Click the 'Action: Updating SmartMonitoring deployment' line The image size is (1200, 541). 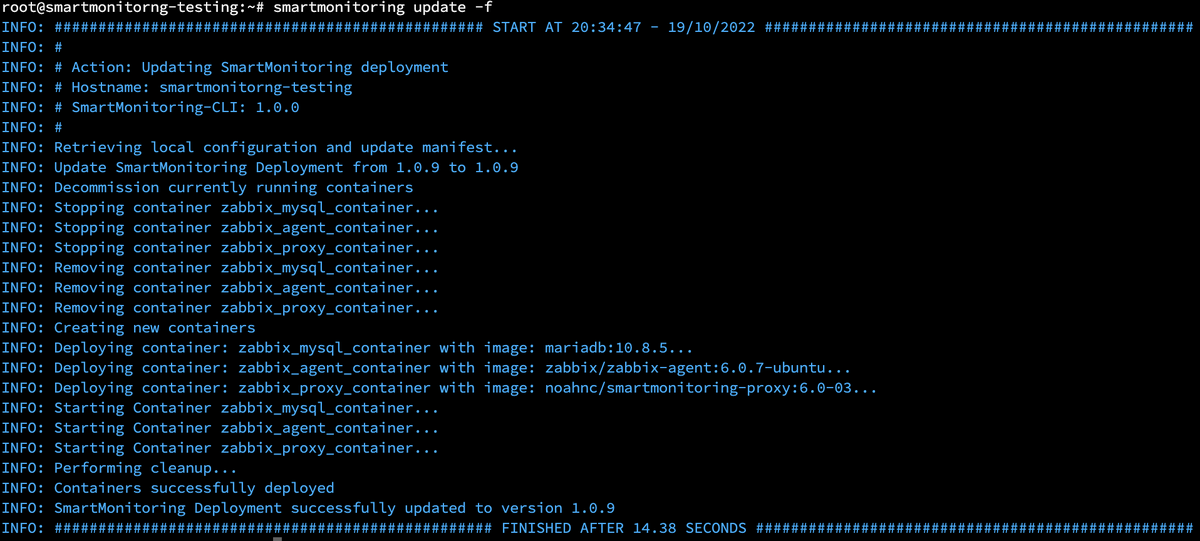click(251, 67)
